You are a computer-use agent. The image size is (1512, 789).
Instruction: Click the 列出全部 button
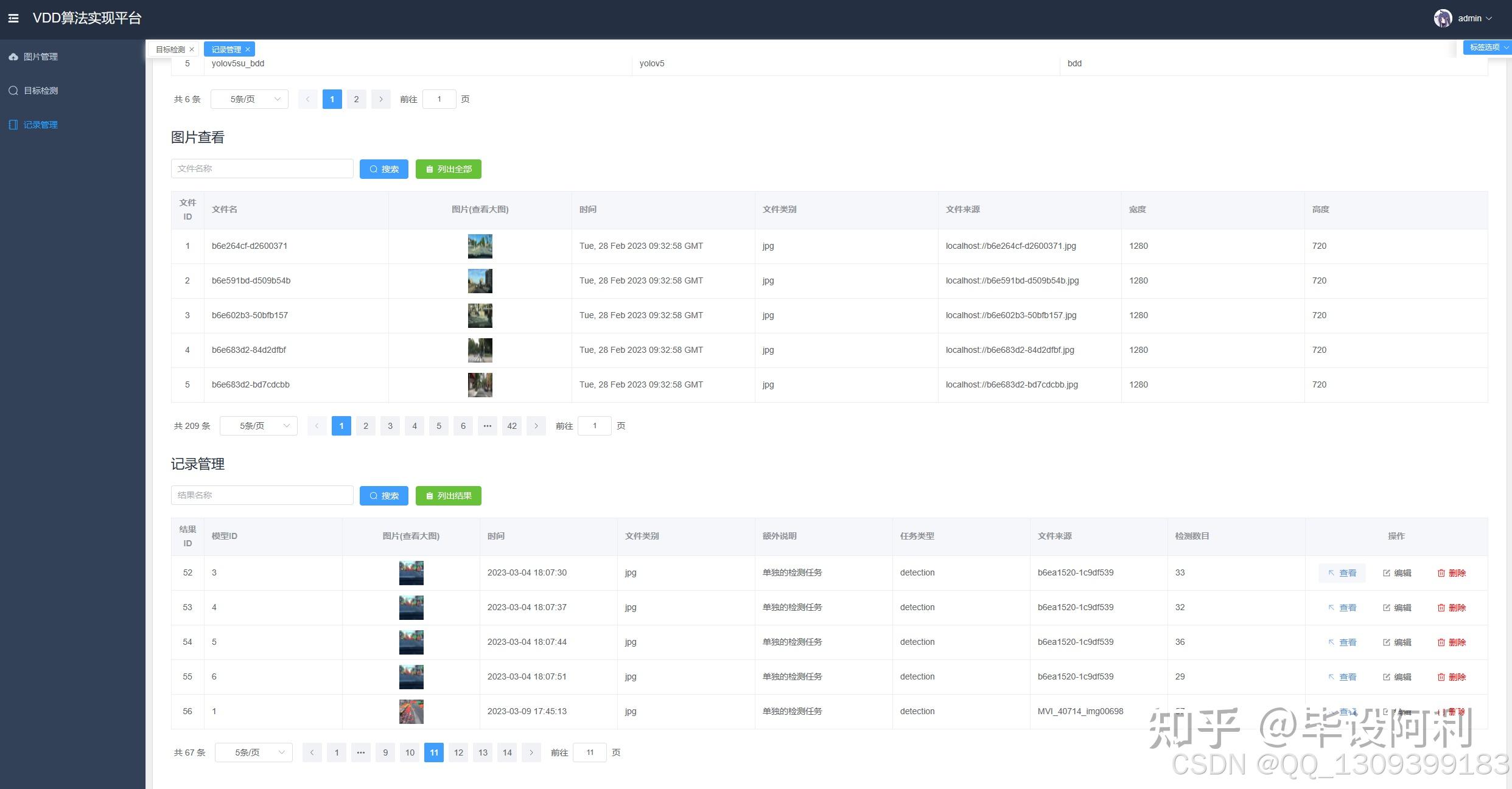448,169
